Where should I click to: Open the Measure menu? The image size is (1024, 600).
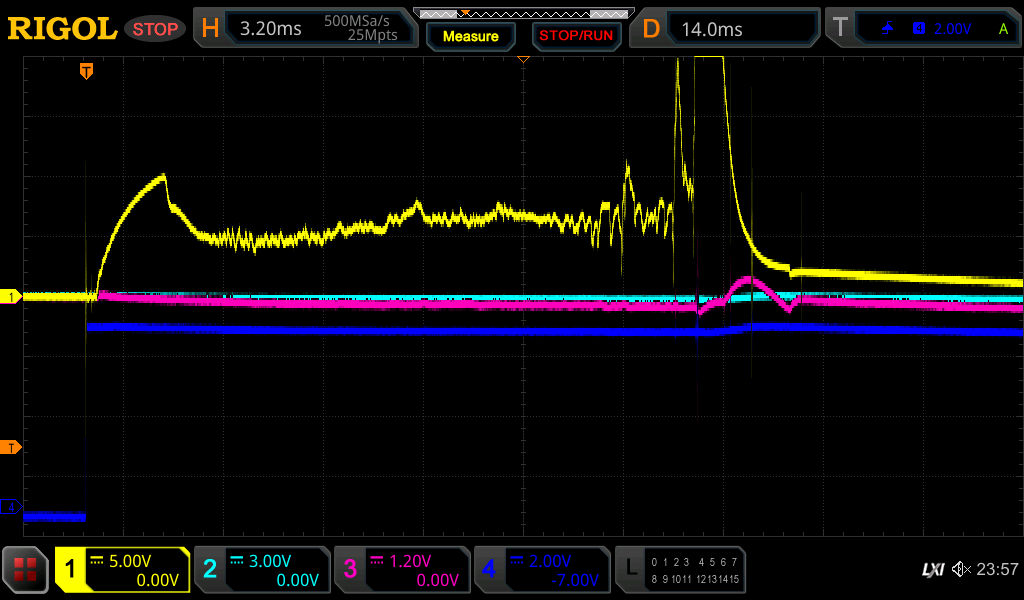tap(470, 36)
